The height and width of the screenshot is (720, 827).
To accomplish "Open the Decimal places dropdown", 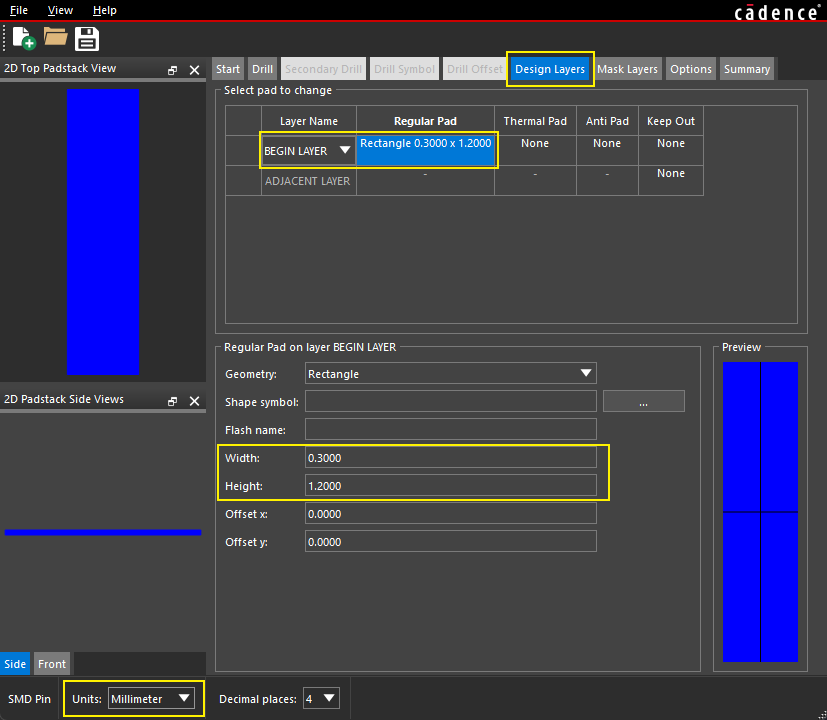I will pos(321,698).
